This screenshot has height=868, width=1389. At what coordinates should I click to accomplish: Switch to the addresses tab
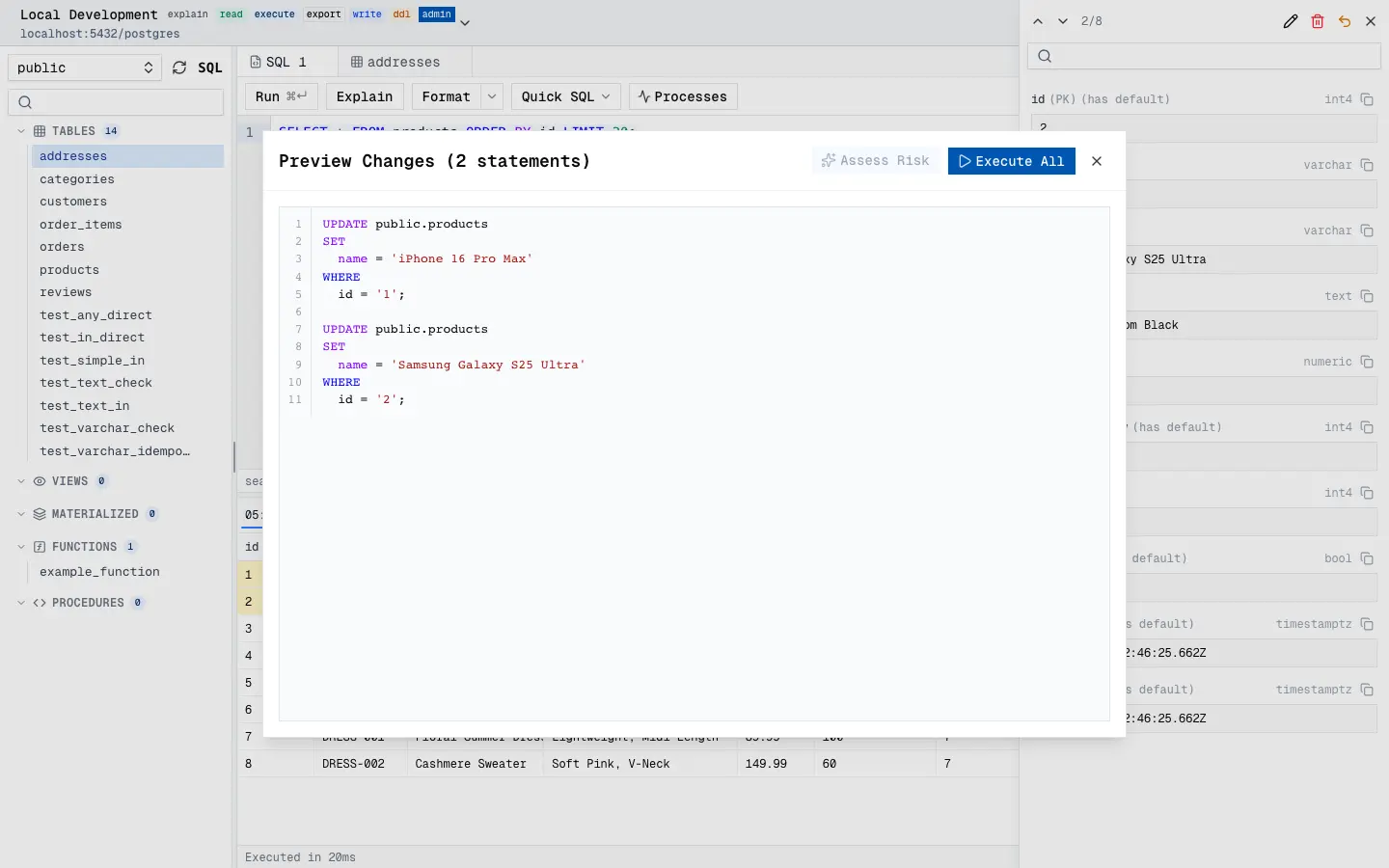pyautogui.click(x=395, y=62)
